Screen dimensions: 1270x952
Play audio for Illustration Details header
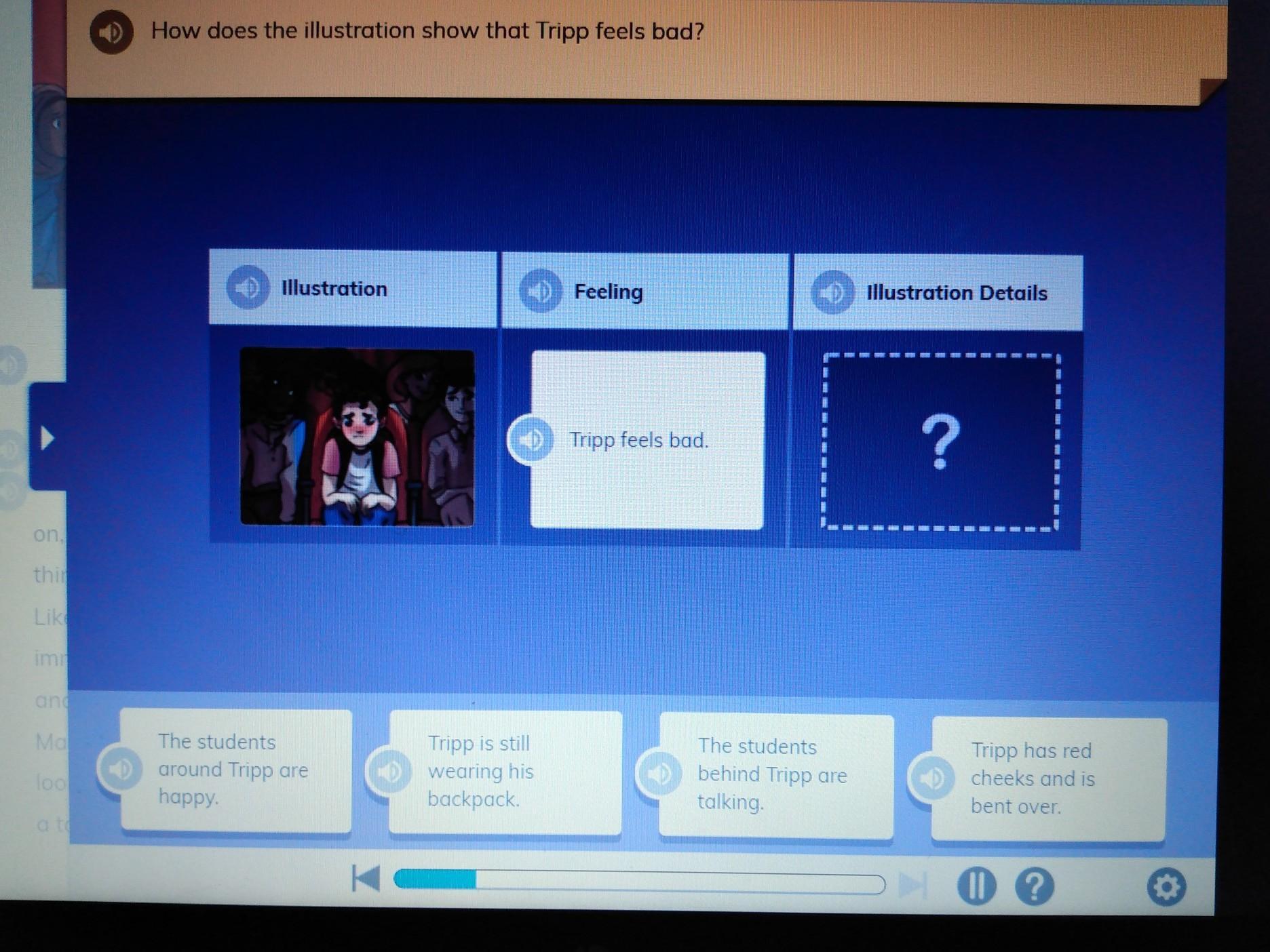(x=833, y=292)
